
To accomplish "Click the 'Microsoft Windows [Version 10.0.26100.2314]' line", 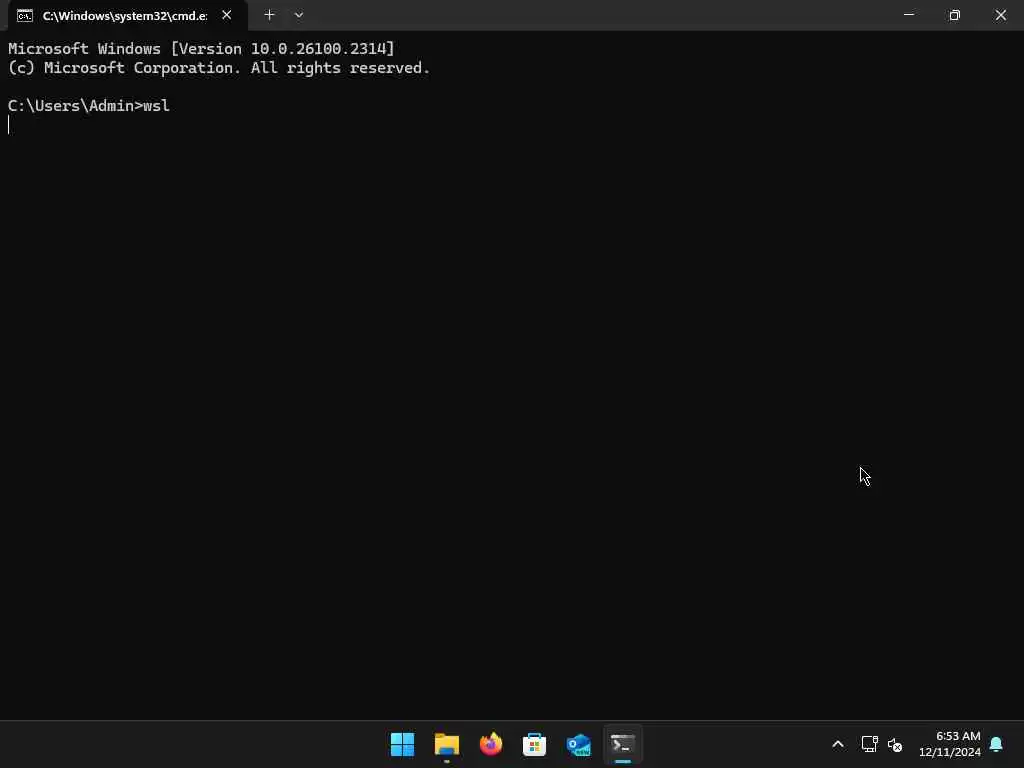I will pos(201,49).
